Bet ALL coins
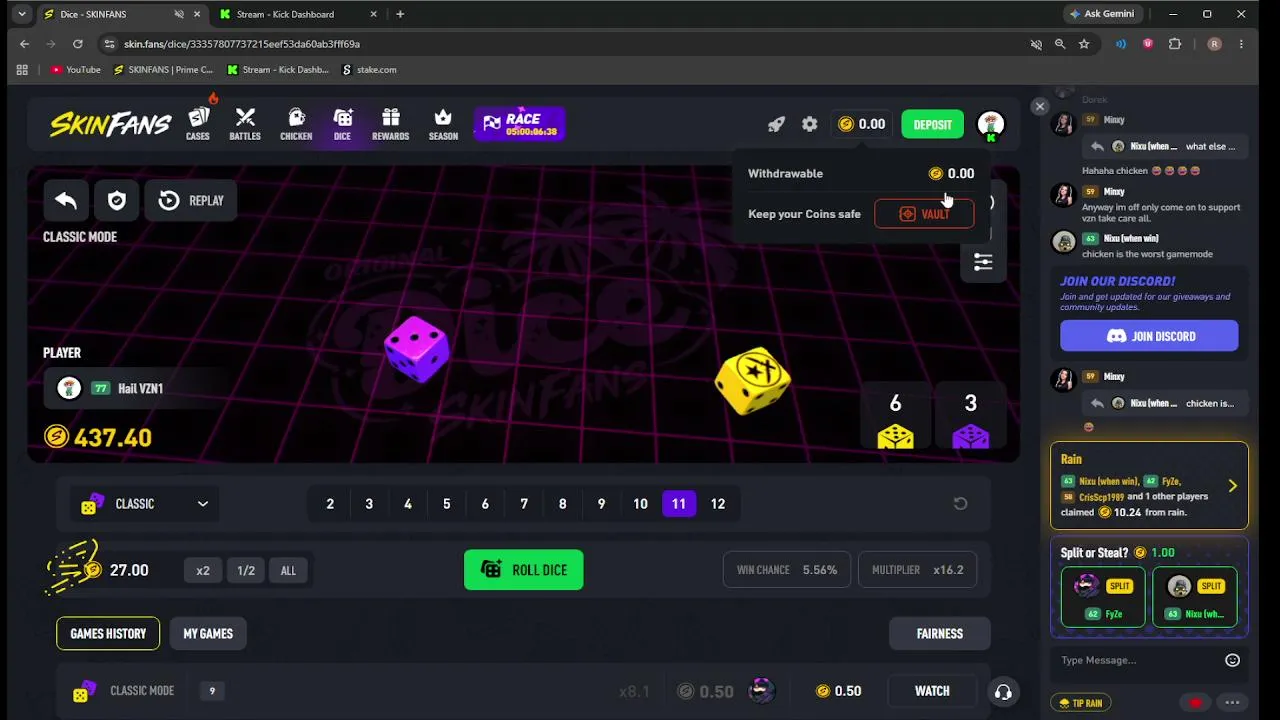This screenshot has width=1280, height=720. click(x=288, y=570)
